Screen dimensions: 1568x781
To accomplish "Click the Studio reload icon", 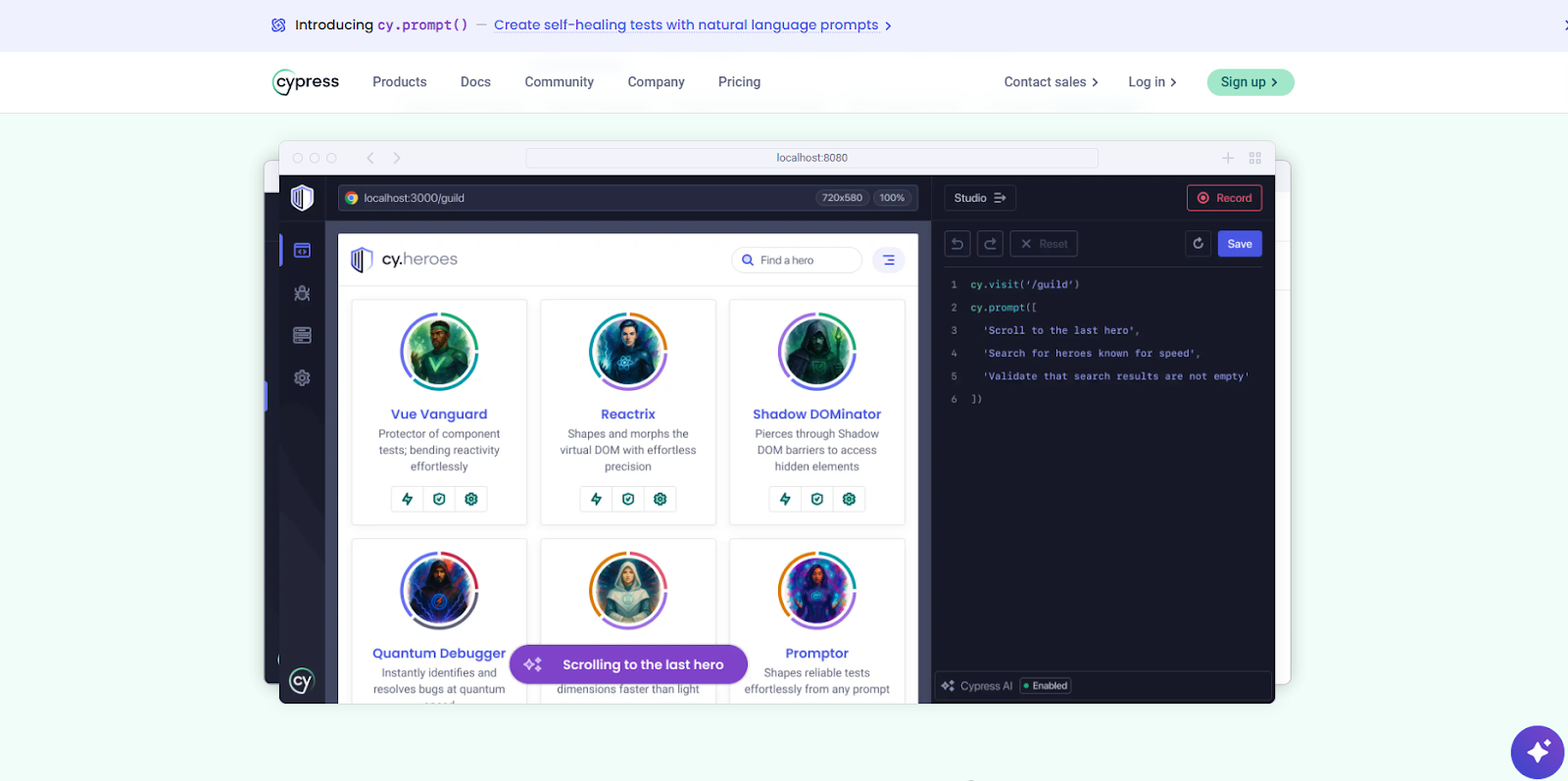I will click(1198, 244).
